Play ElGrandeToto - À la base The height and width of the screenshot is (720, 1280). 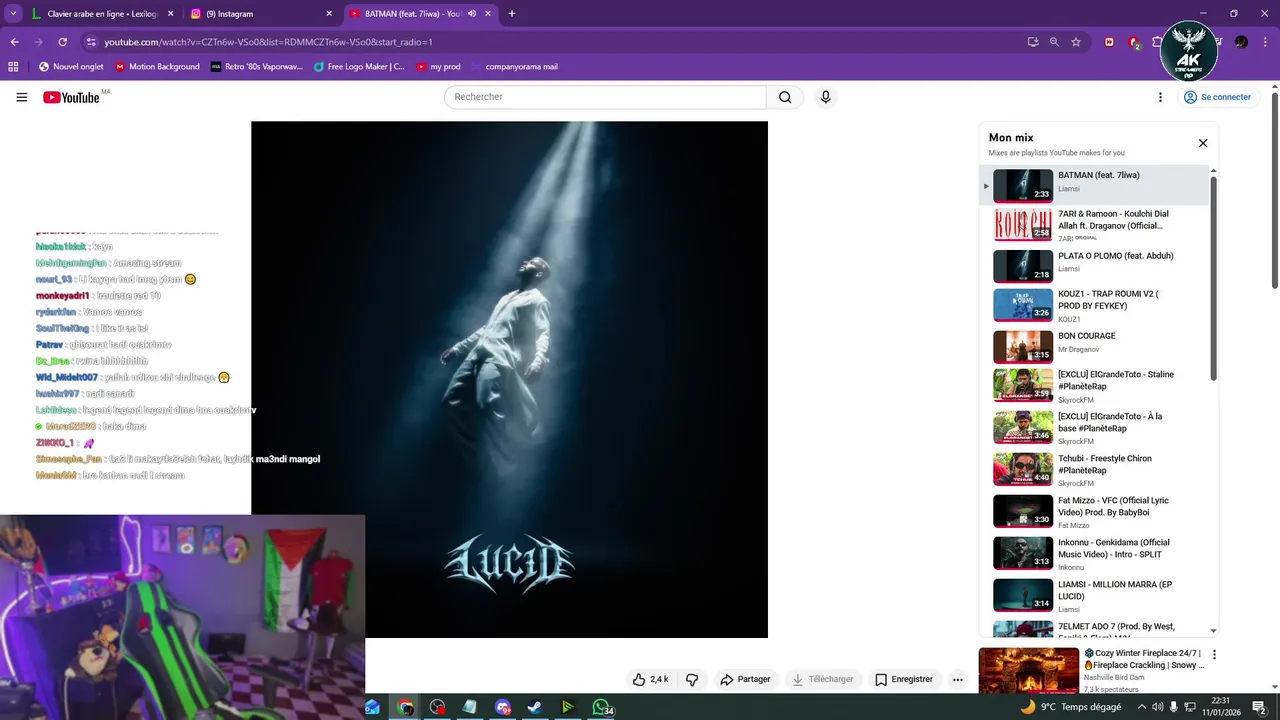coord(1094,427)
